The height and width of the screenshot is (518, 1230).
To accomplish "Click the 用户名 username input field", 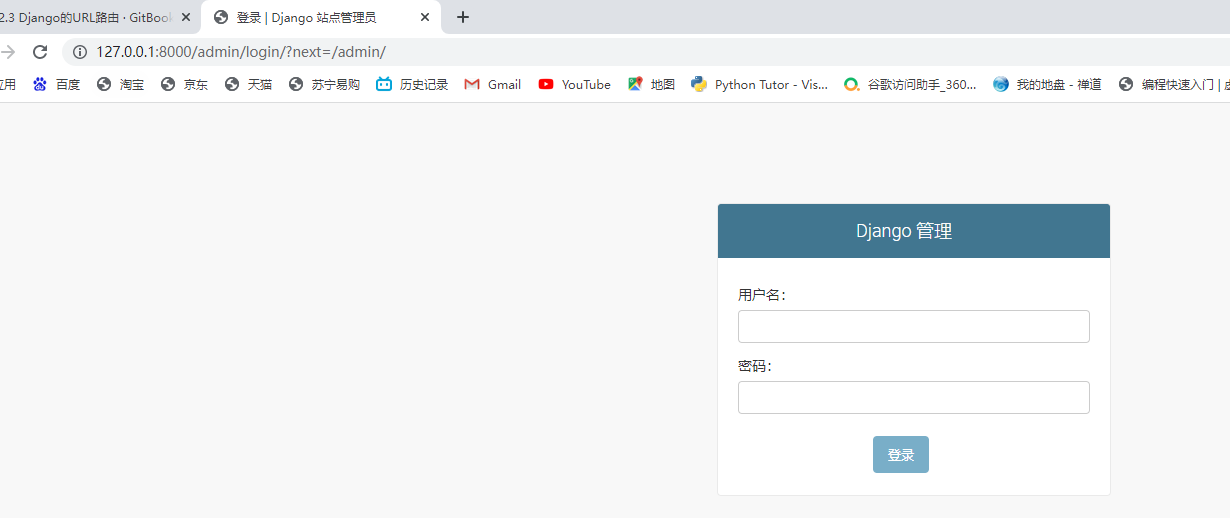I will pyautogui.click(x=914, y=326).
